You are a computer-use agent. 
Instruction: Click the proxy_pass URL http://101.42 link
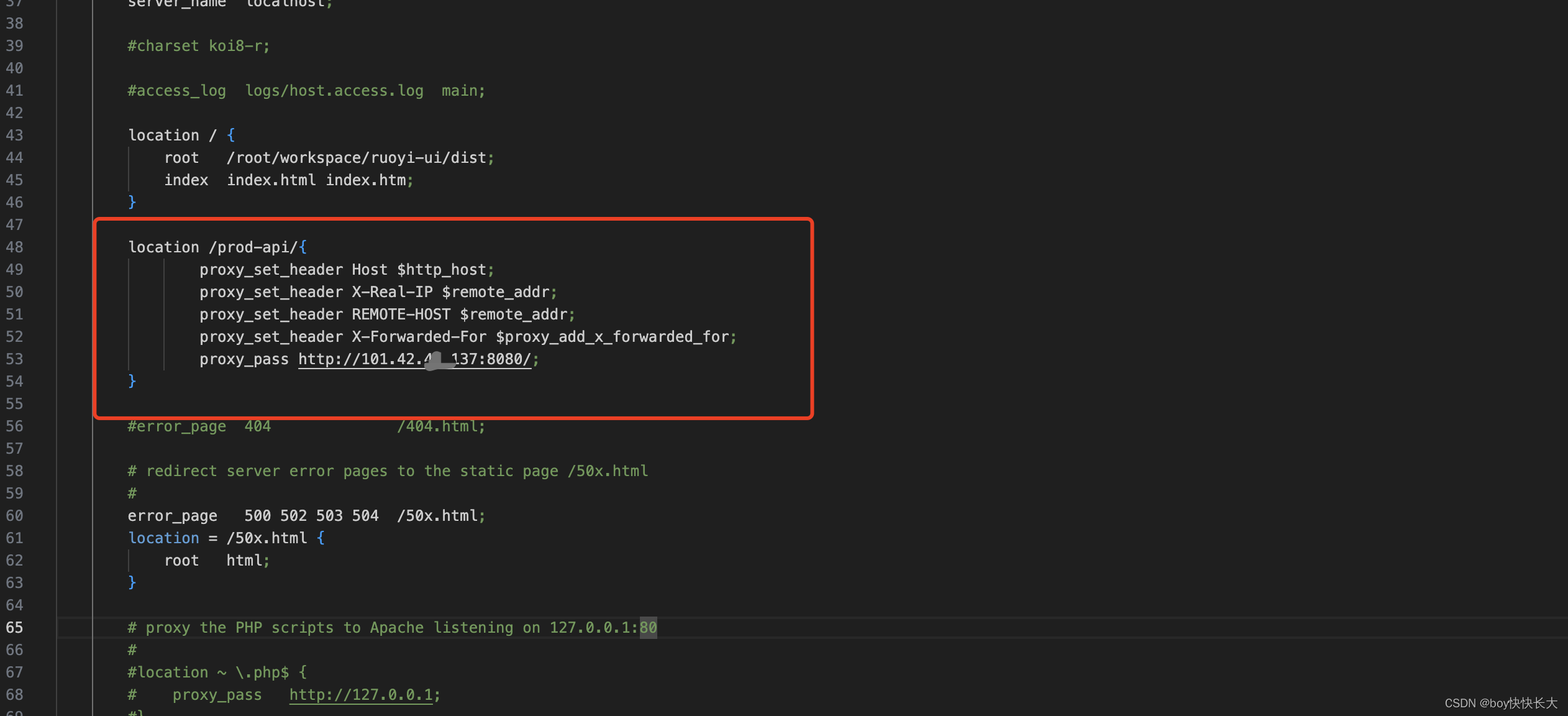(x=414, y=359)
